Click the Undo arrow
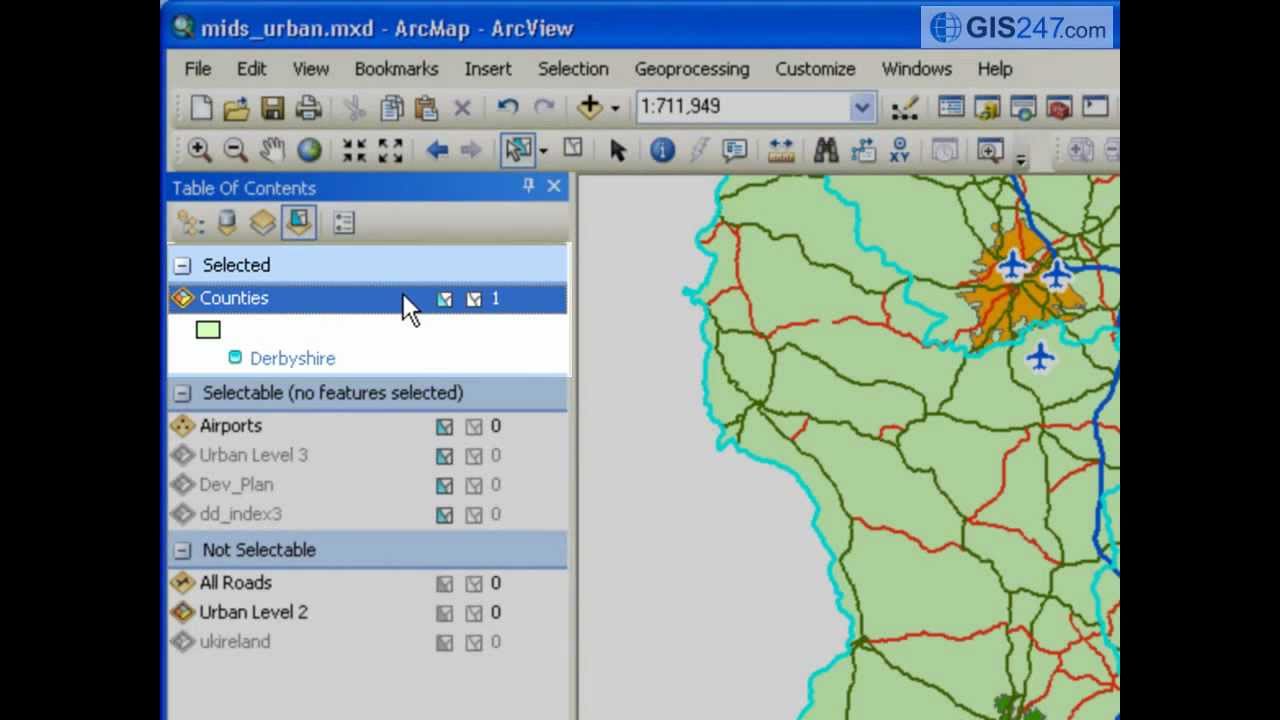 [507, 107]
